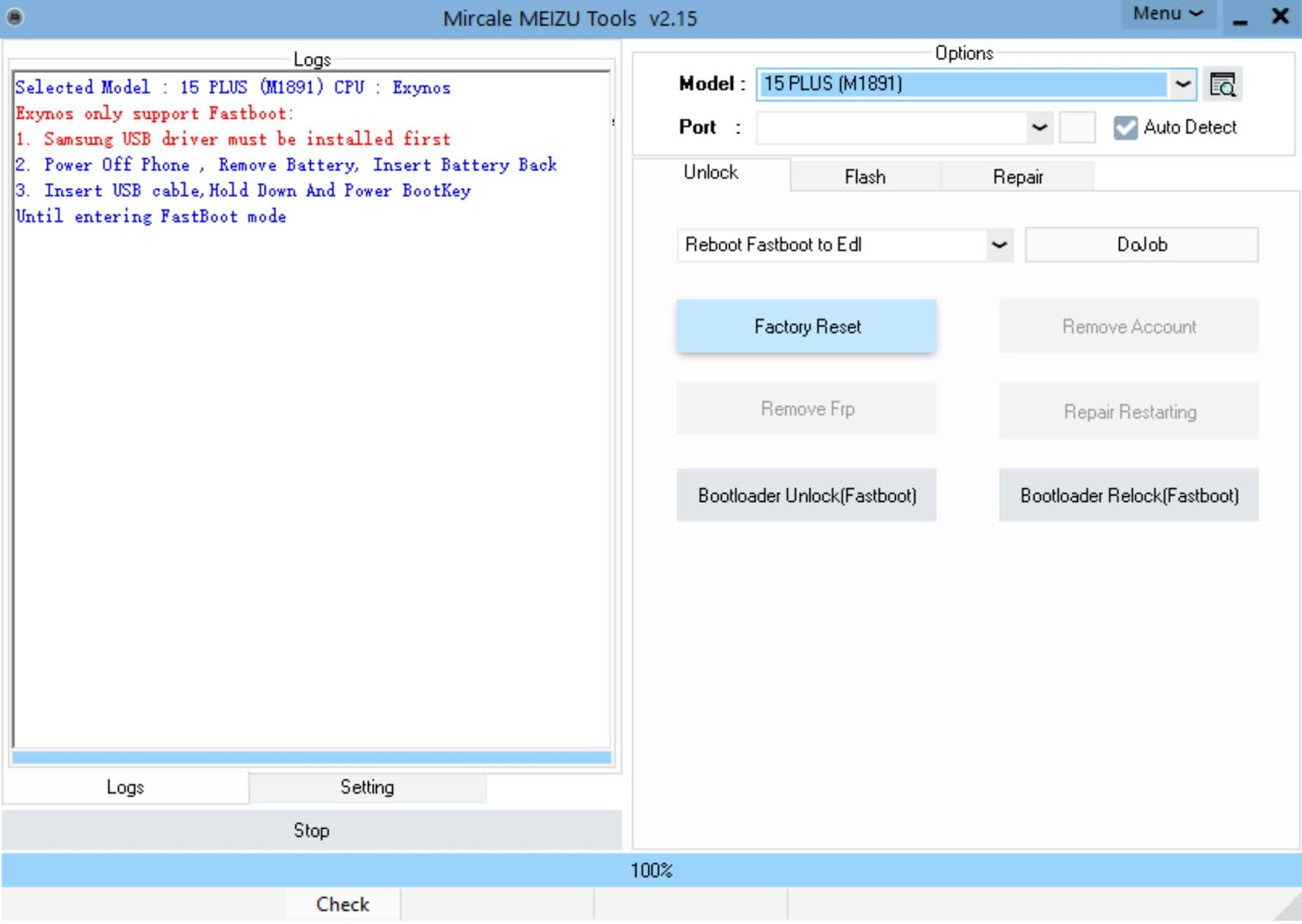The image size is (1302, 924).
Task: Click the log line 'Selected Model : 15 PLUS'
Action: pos(233,87)
